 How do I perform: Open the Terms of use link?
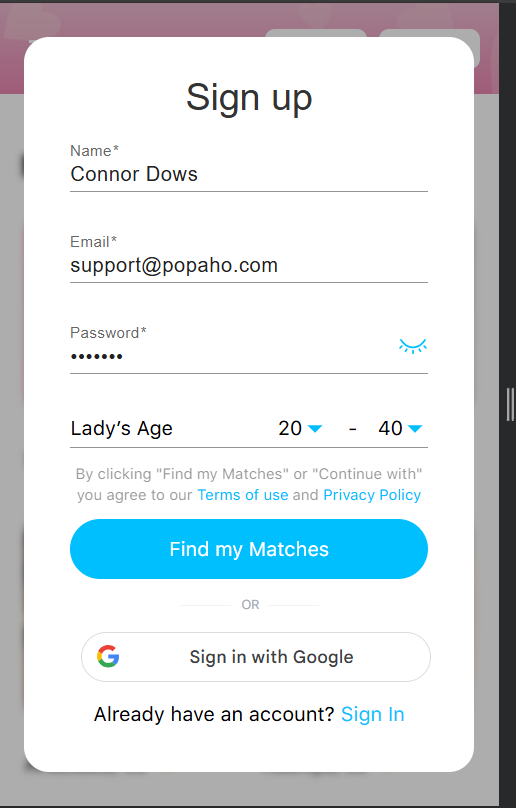[243, 495]
